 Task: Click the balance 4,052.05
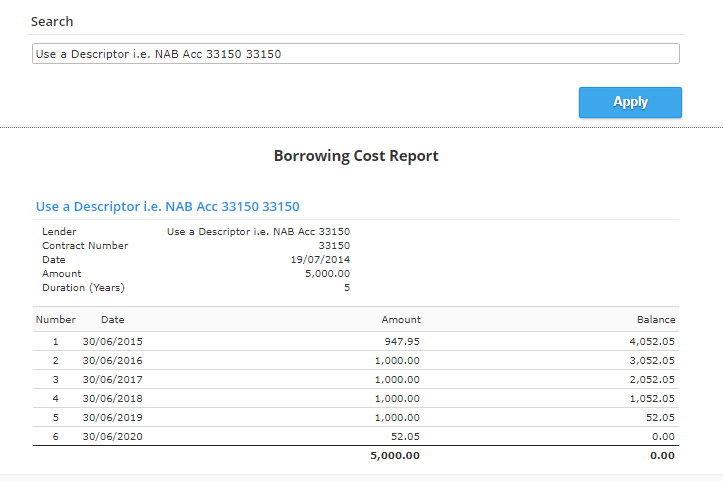click(652, 341)
